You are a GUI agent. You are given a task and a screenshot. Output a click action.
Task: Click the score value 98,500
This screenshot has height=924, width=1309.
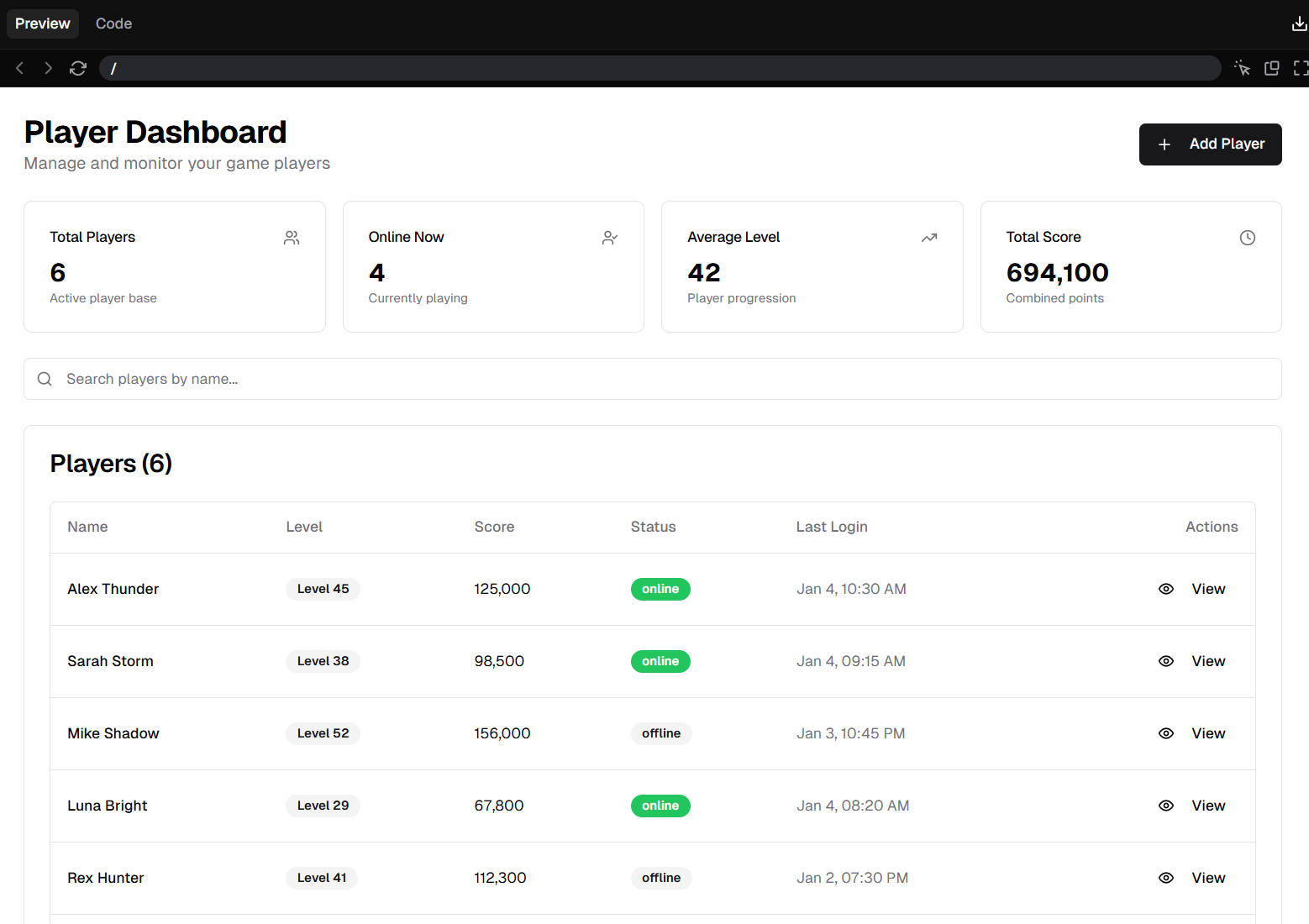point(499,661)
